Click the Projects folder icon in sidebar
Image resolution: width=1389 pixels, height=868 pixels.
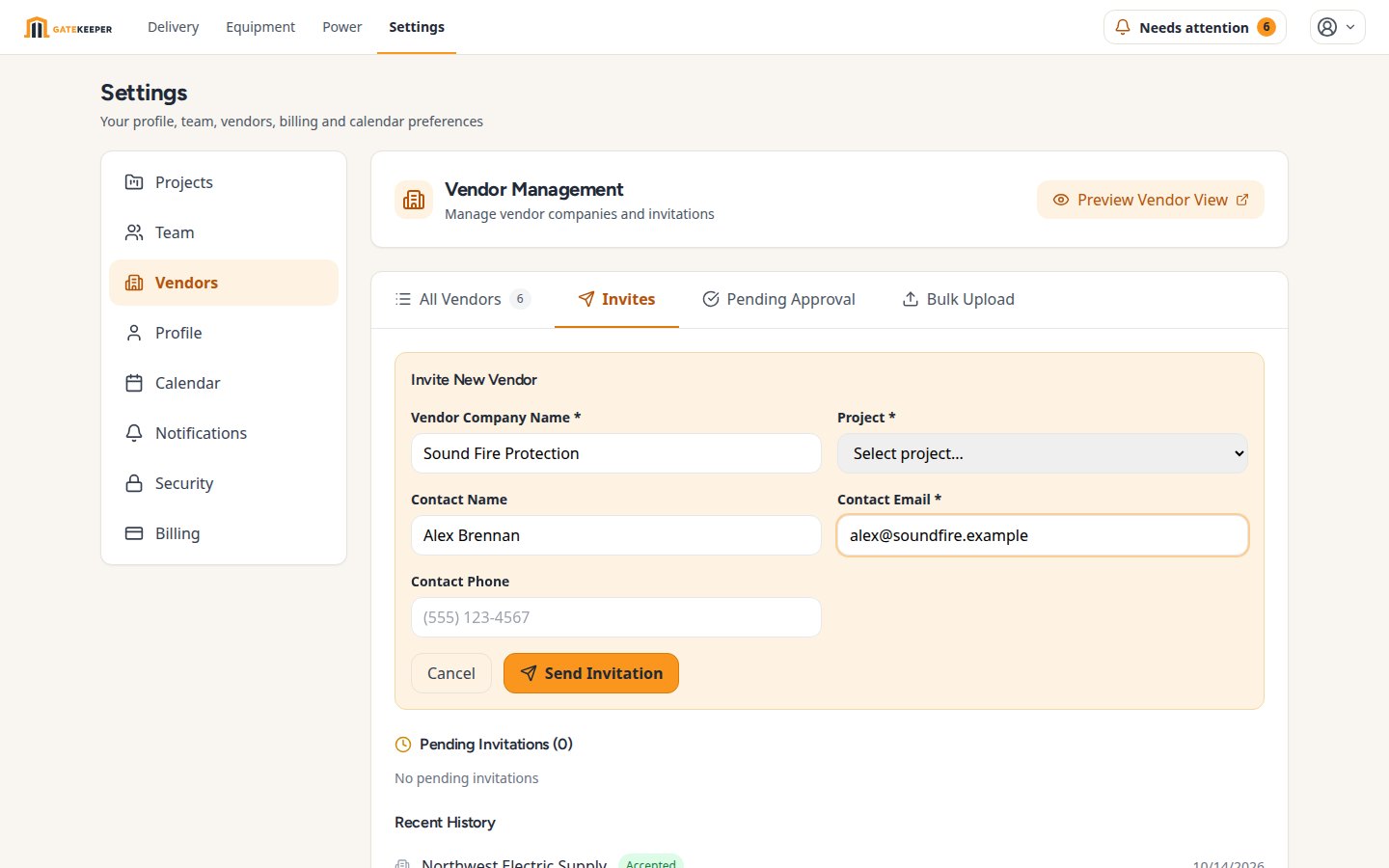click(134, 182)
